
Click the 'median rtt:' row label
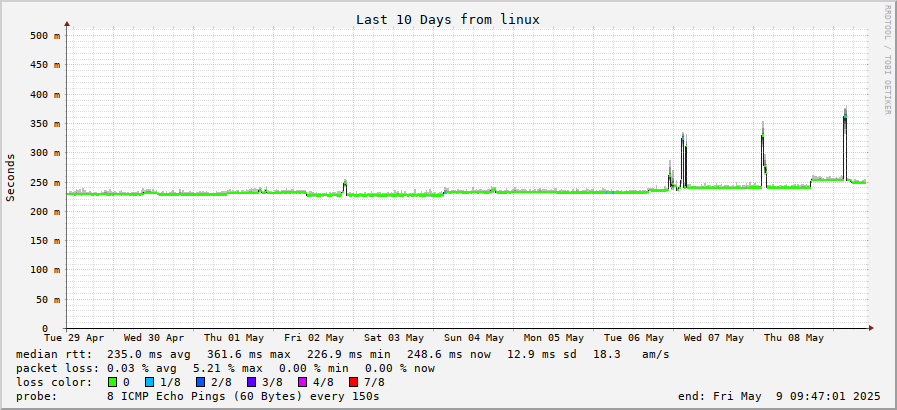pyautogui.click(x=54, y=355)
